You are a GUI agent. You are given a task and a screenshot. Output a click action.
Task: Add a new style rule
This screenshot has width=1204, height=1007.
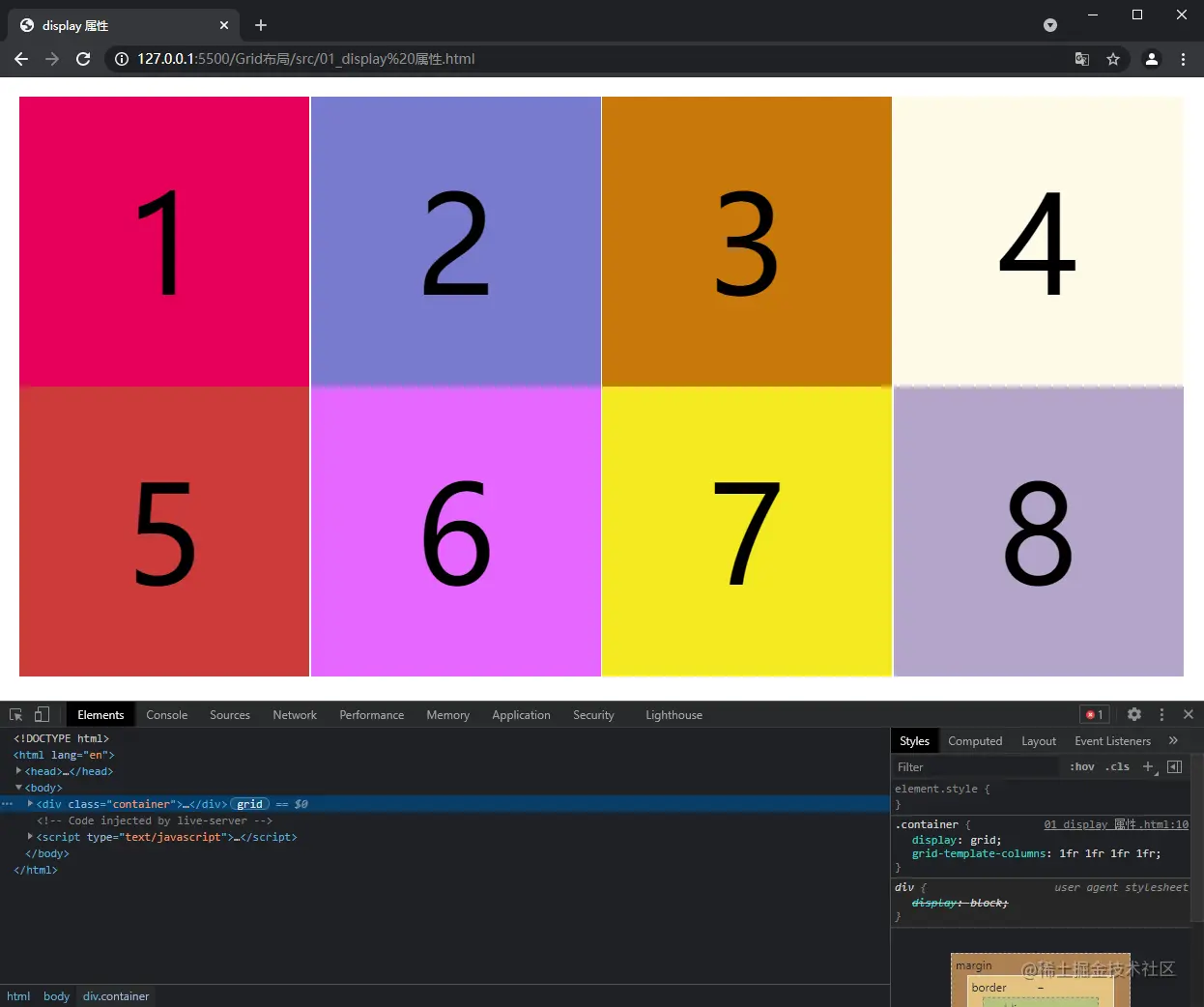pos(1149,767)
